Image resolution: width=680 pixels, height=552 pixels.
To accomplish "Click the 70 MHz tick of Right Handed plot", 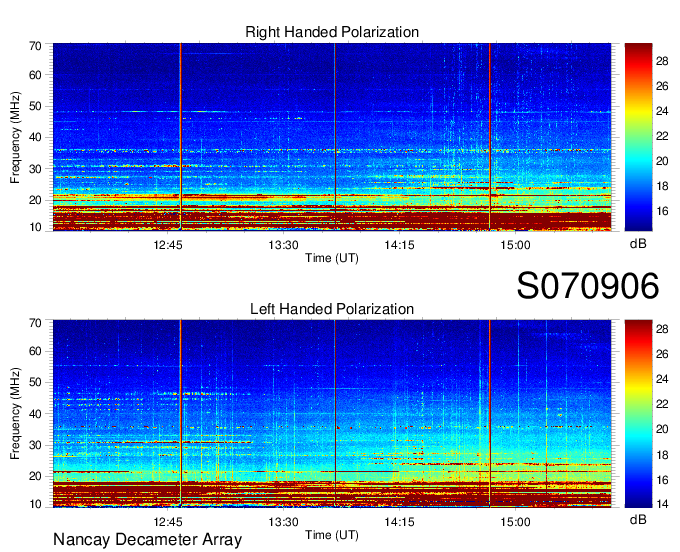I will tap(35, 46).
